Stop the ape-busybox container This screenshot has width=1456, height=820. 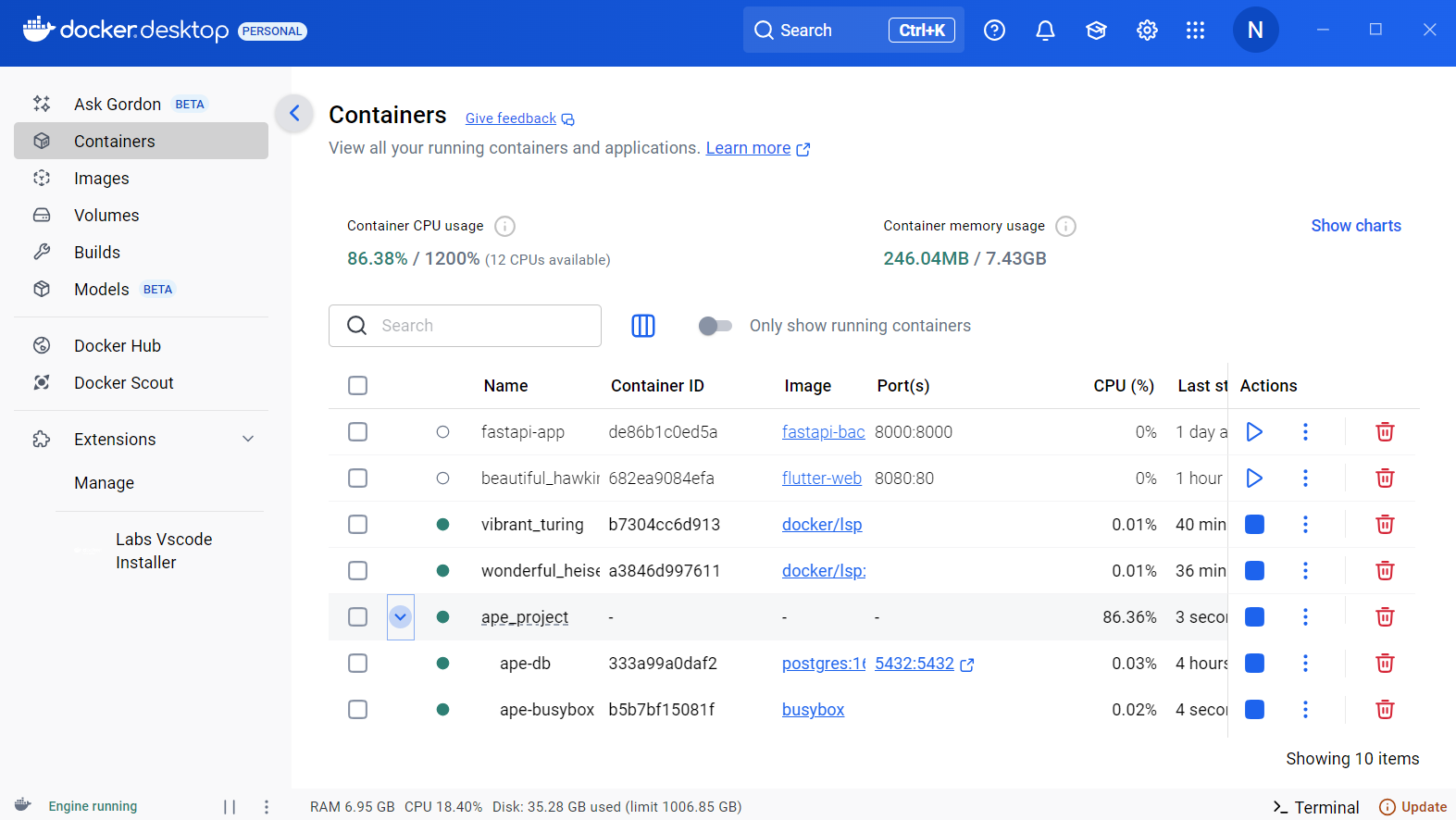pyautogui.click(x=1254, y=709)
